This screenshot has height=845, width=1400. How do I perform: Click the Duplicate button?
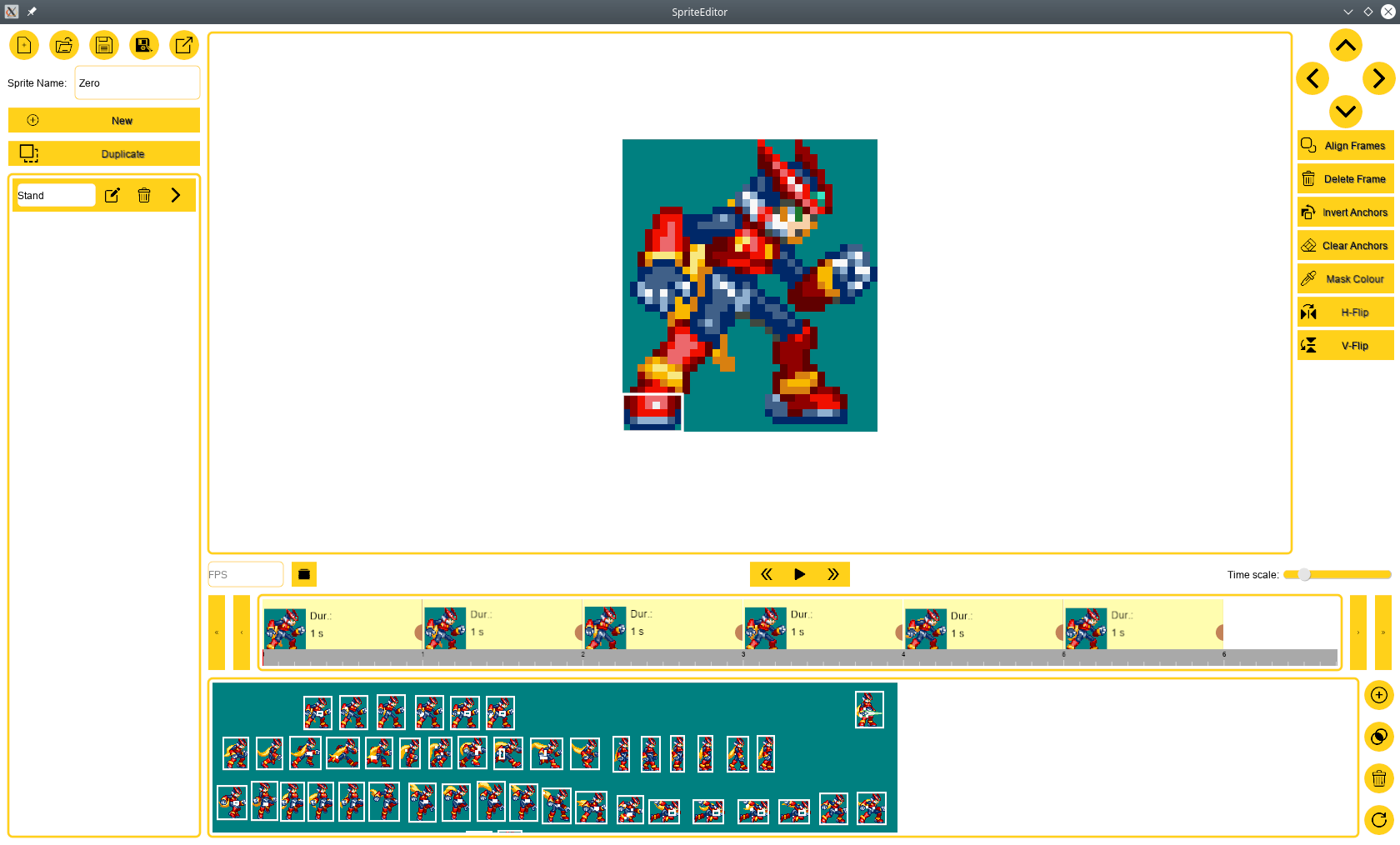click(104, 153)
